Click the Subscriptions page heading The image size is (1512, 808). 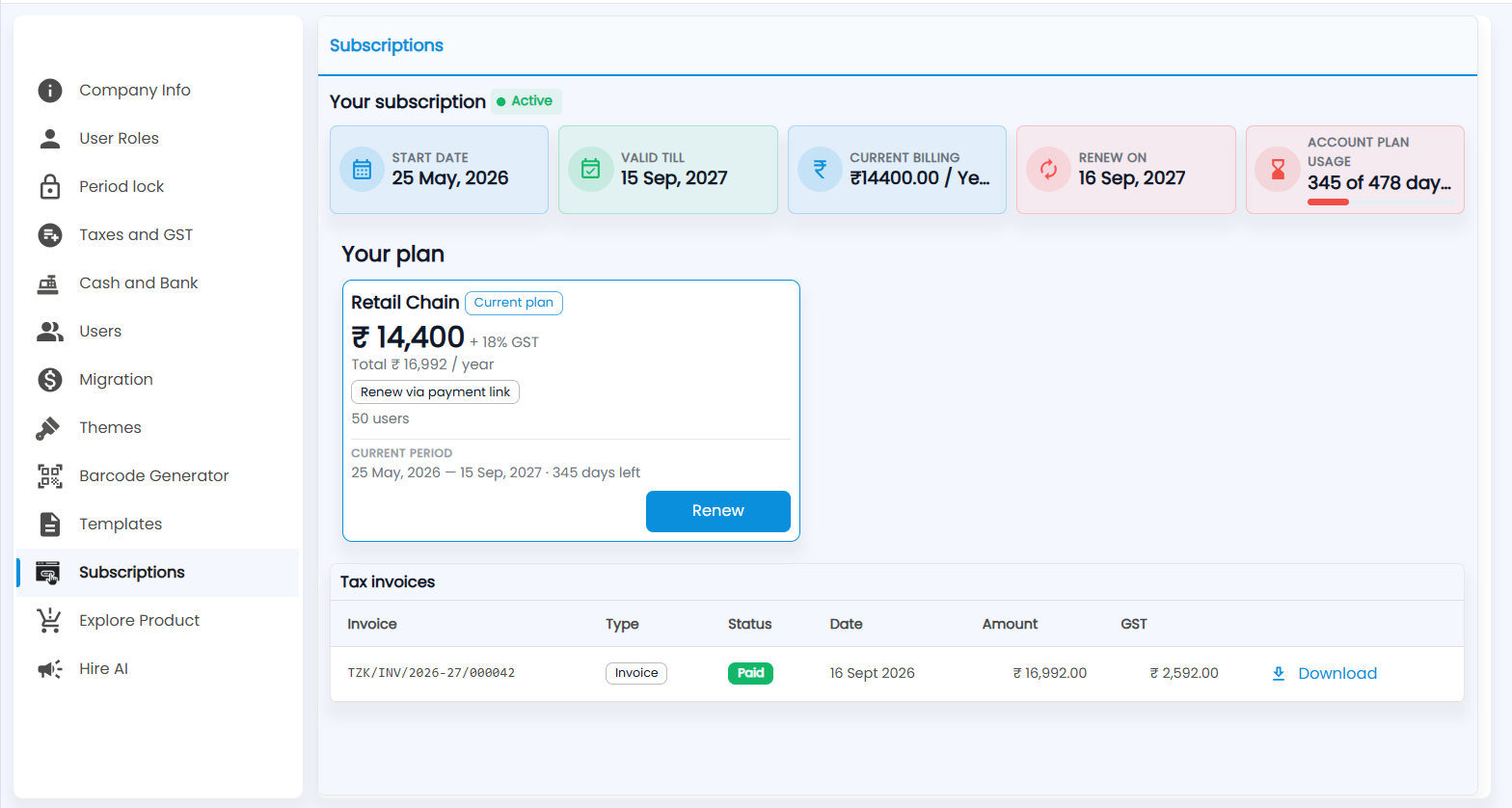387,45
